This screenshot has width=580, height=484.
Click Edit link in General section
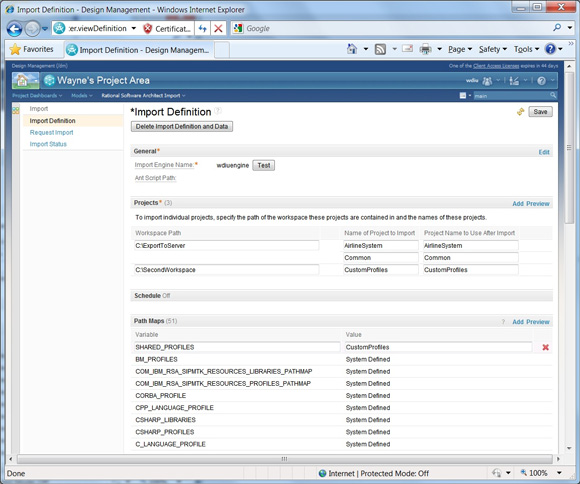tap(544, 152)
